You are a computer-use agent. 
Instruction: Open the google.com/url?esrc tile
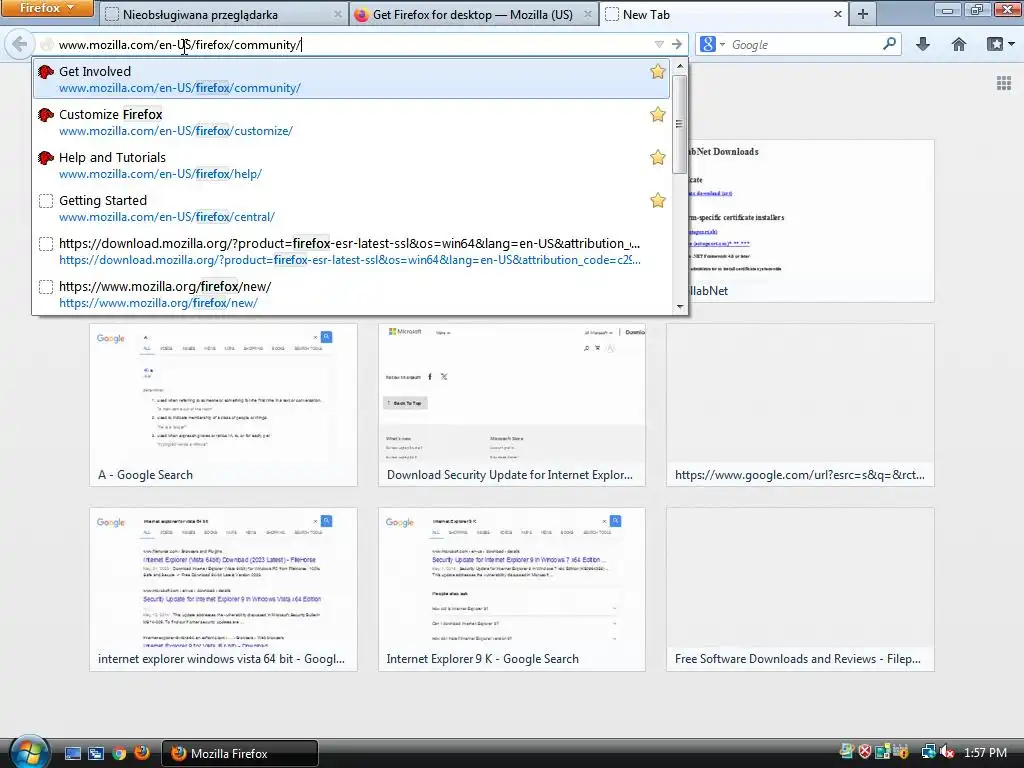pyautogui.click(x=800, y=405)
